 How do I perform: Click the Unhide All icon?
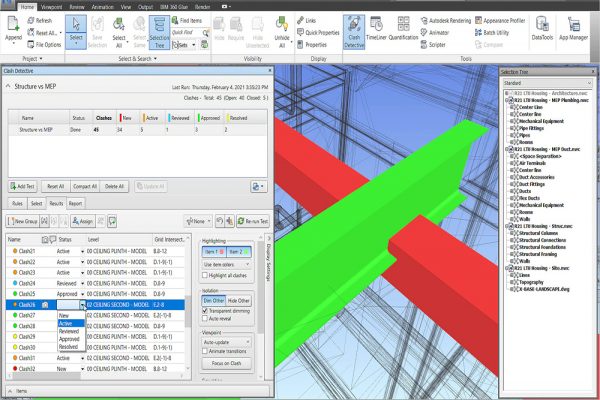(x=281, y=32)
